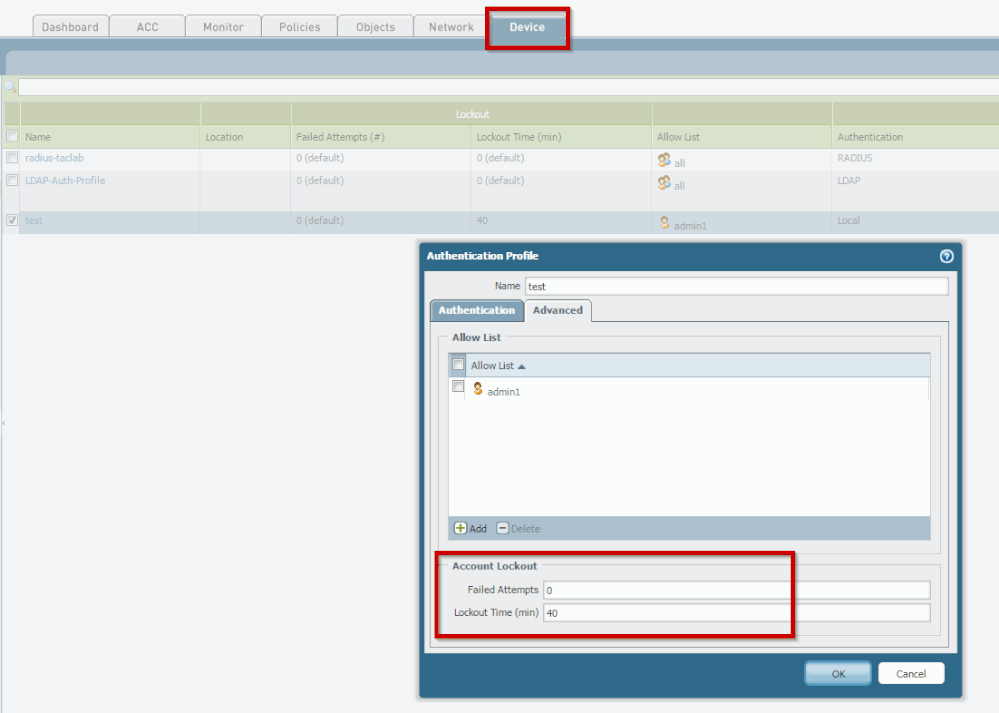Viewport: 999px width, 713px height.
Task: Click the green plus Add icon
Action: pyautogui.click(x=460, y=528)
